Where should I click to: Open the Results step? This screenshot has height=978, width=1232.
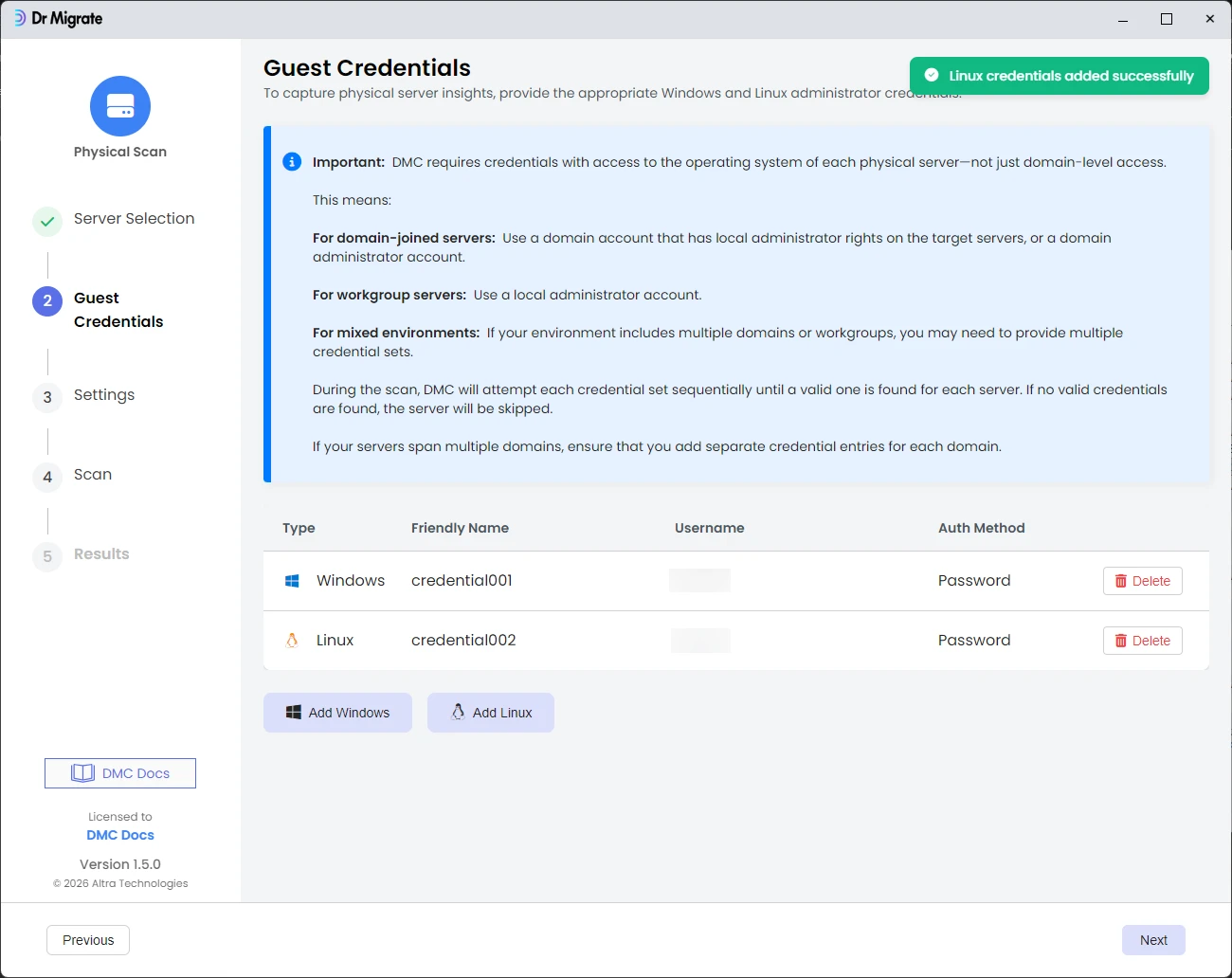(101, 553)
